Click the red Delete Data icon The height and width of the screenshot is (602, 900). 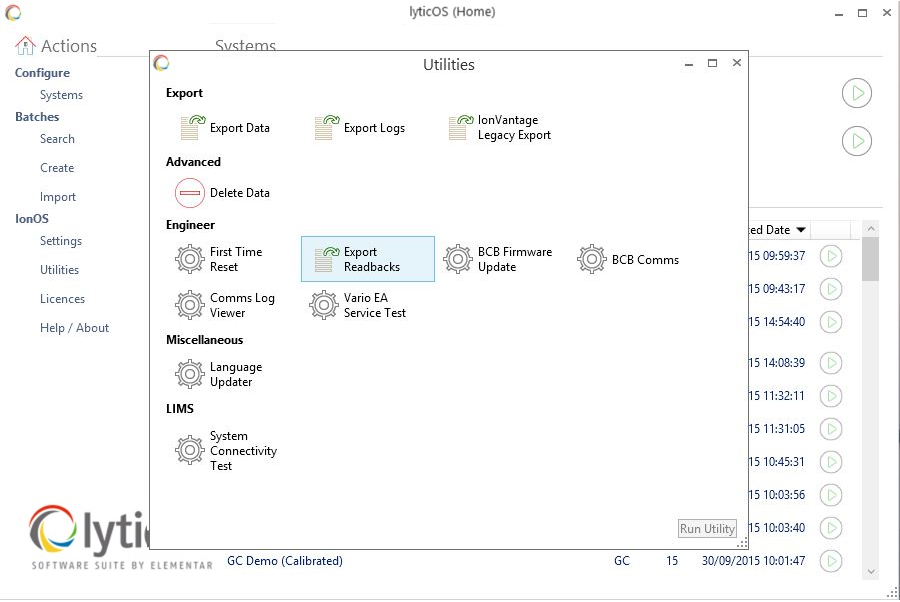click(190, 193)
